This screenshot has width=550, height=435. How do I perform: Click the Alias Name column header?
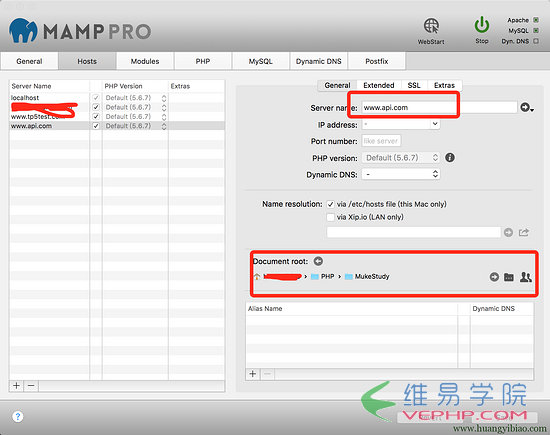point(352,309)
